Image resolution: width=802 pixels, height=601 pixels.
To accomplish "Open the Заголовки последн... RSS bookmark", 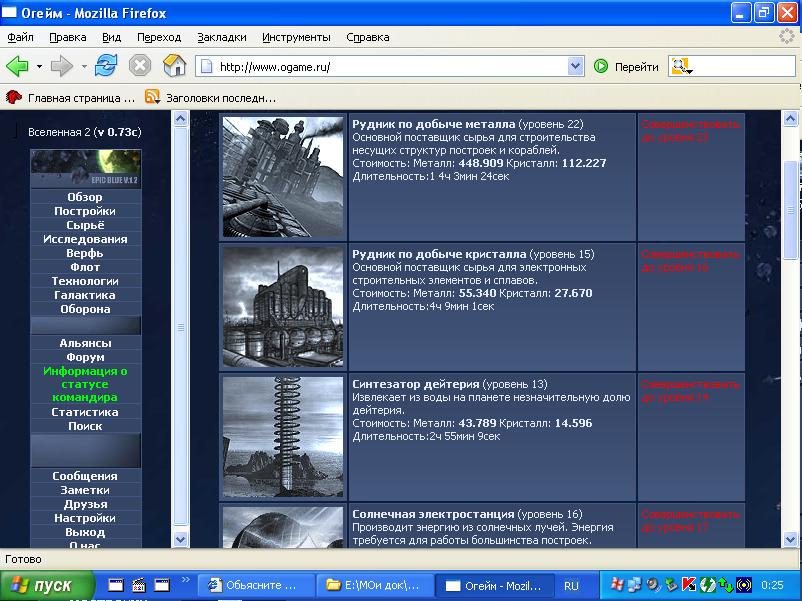I will [210, 98].
